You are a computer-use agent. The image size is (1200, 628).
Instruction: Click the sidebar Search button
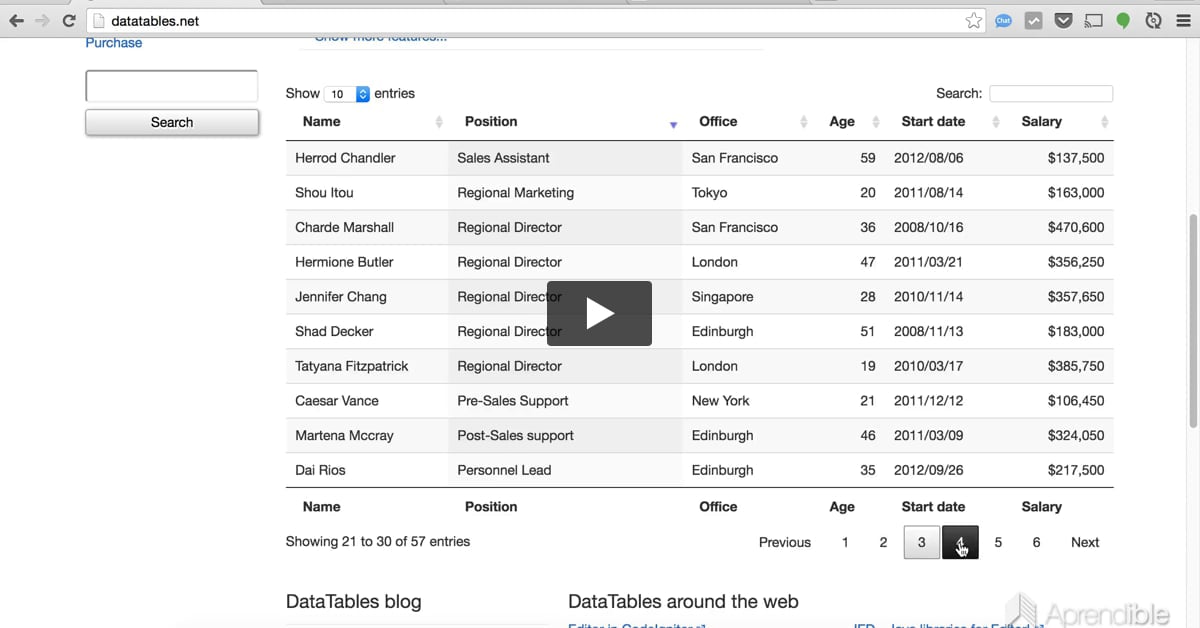point(172,122)
